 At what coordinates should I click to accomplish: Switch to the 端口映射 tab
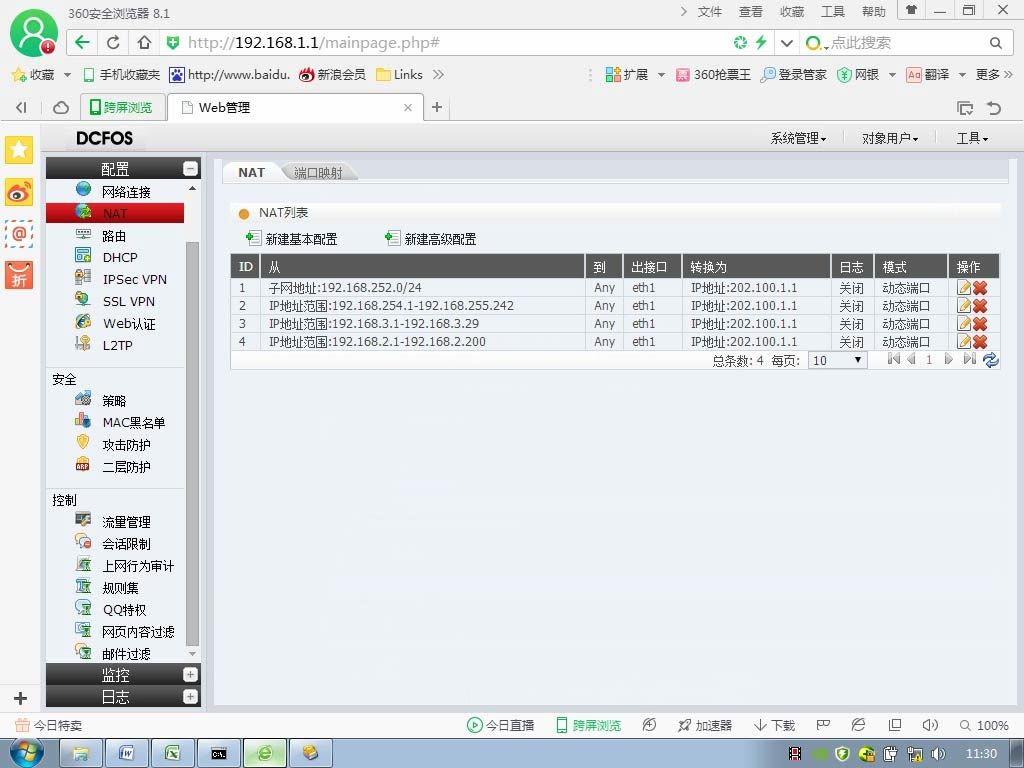click(x=319, y=172)
